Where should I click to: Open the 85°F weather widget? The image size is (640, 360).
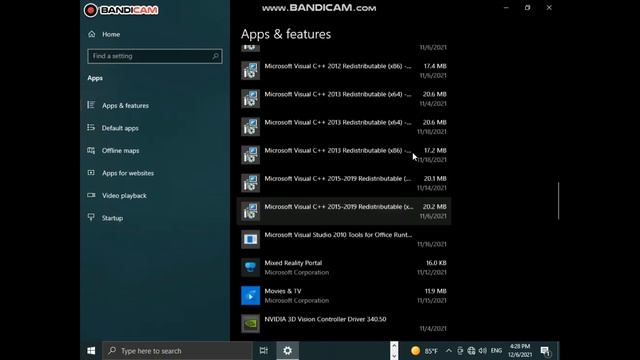(424, 351)
